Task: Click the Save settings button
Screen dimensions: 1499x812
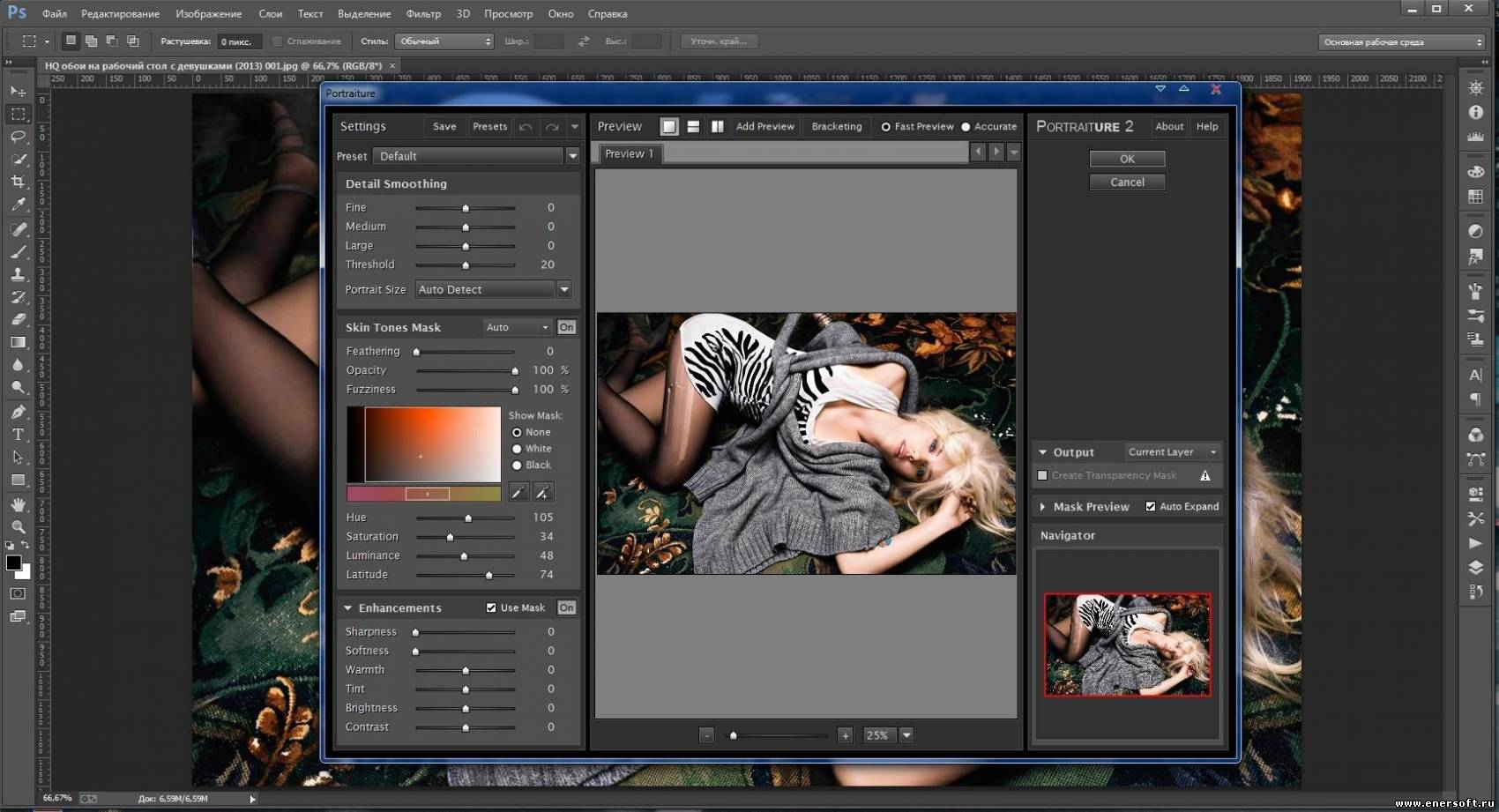Action: (444, 127)
